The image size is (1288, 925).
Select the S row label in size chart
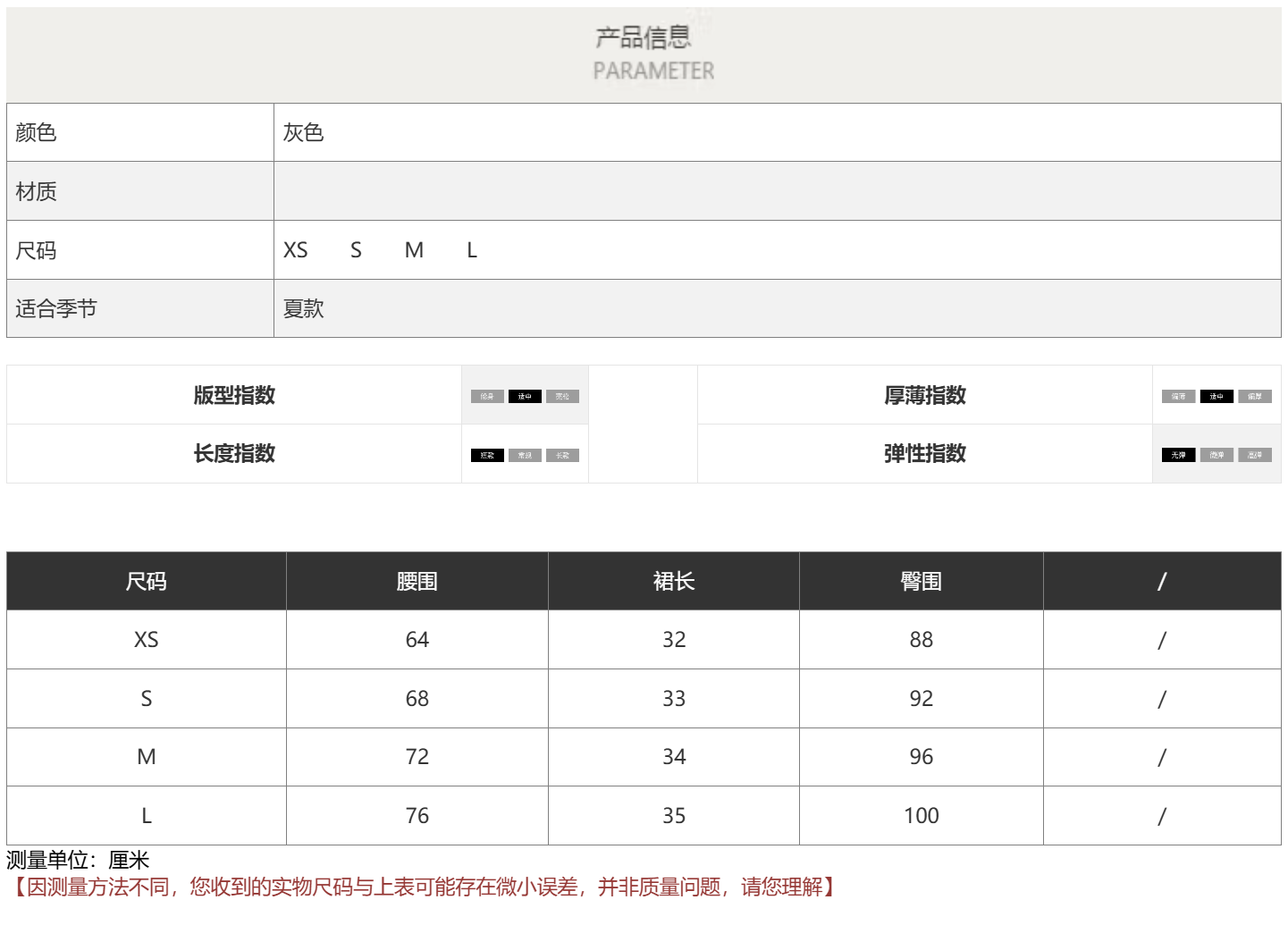(147, 699)
